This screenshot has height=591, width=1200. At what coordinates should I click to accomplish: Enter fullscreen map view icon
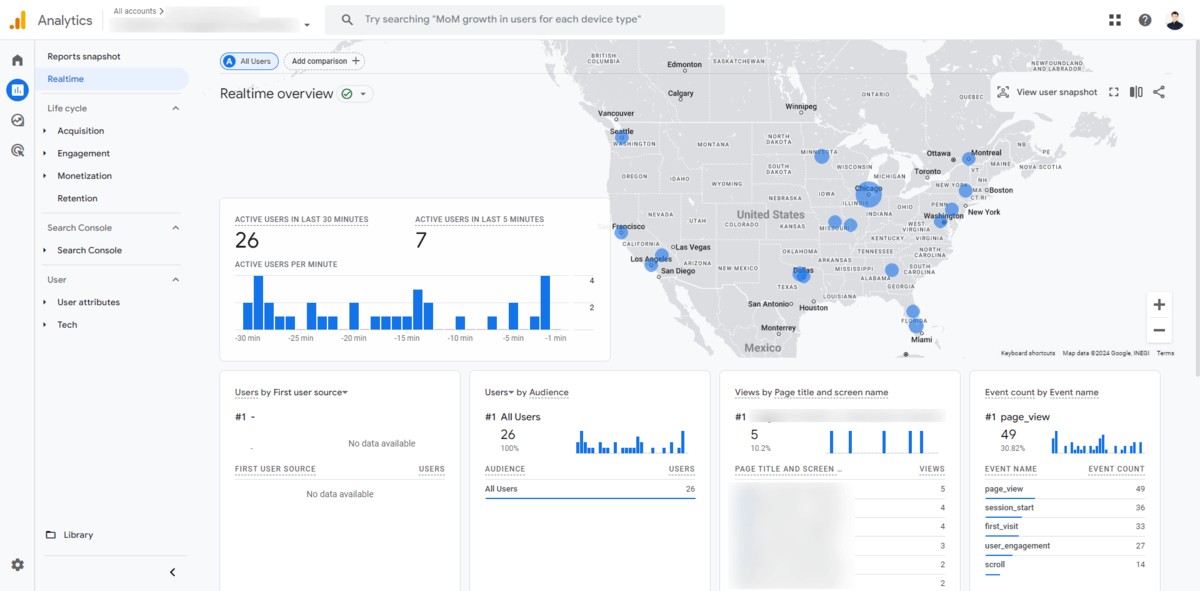point(1114,92)
